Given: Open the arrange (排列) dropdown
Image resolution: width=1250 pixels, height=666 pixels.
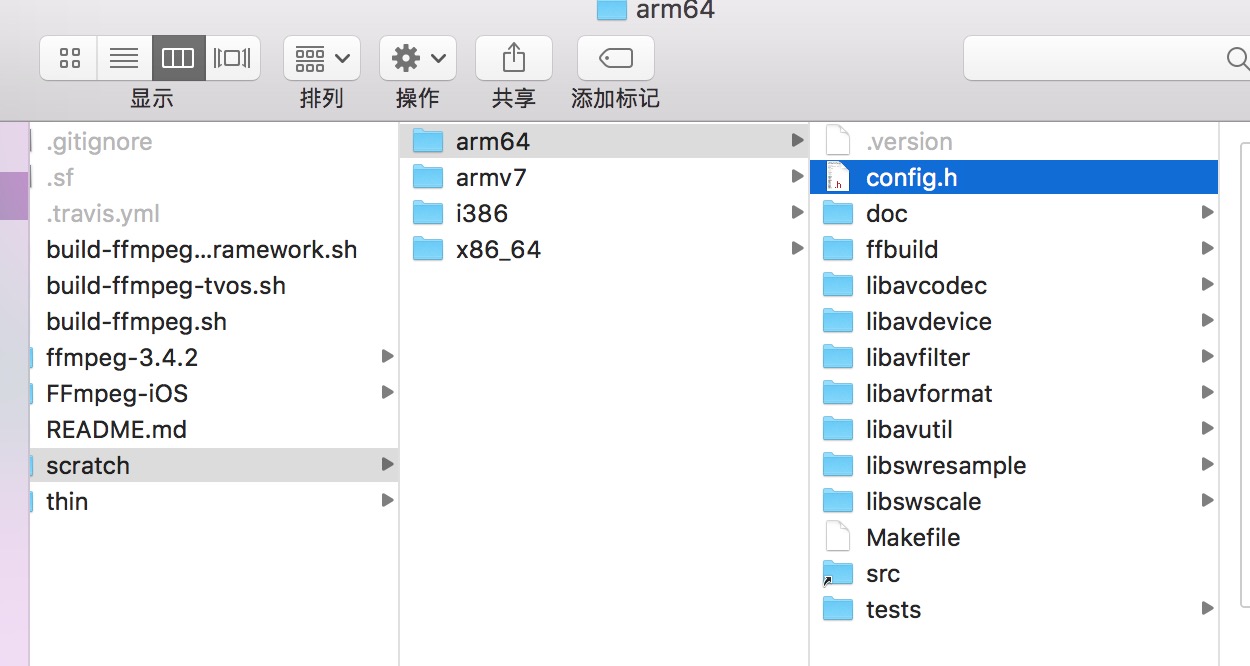Looking at the screenshot, I should pyautogui.click(x=322, y=58).
